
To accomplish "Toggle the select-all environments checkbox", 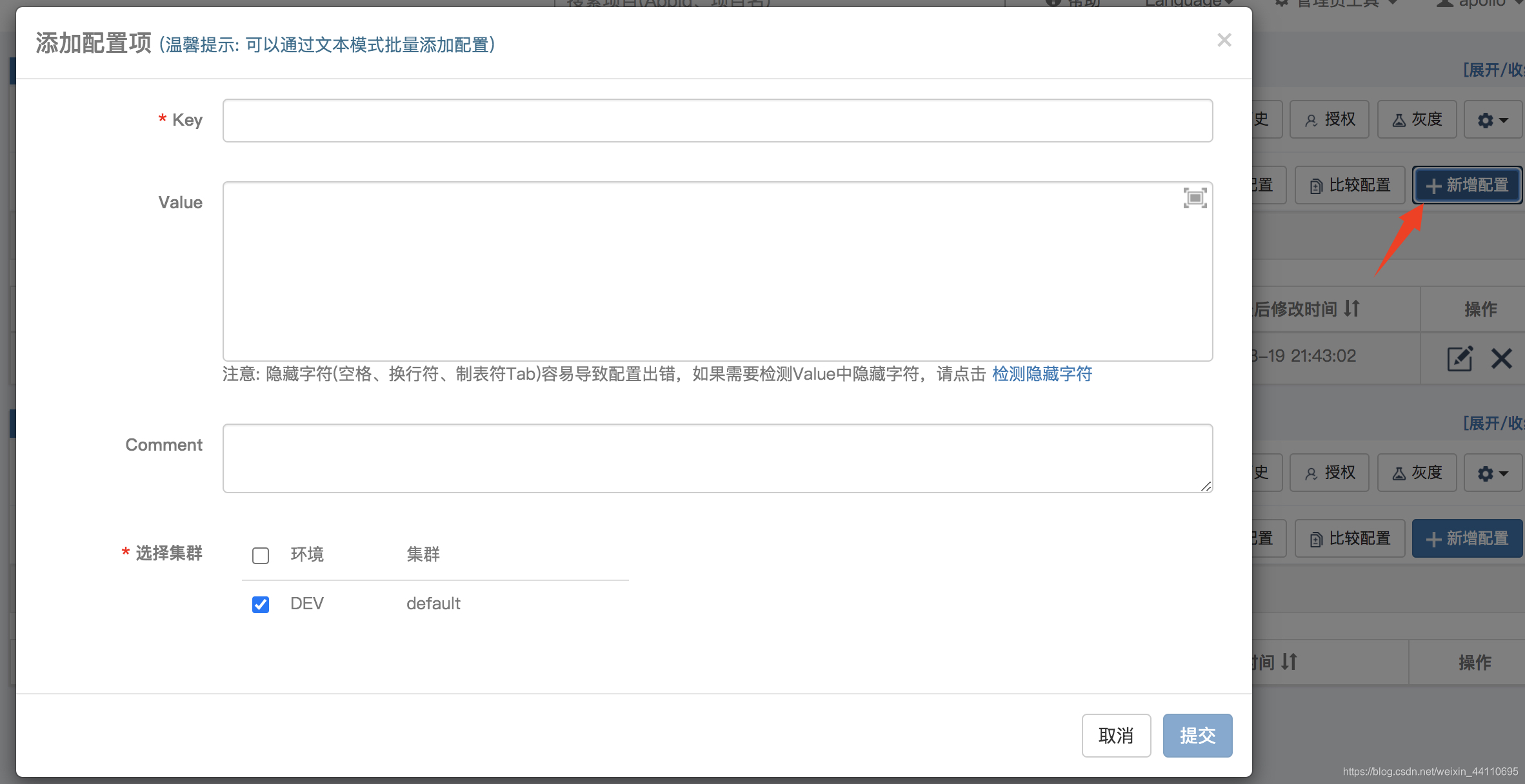I will [261, 555].
